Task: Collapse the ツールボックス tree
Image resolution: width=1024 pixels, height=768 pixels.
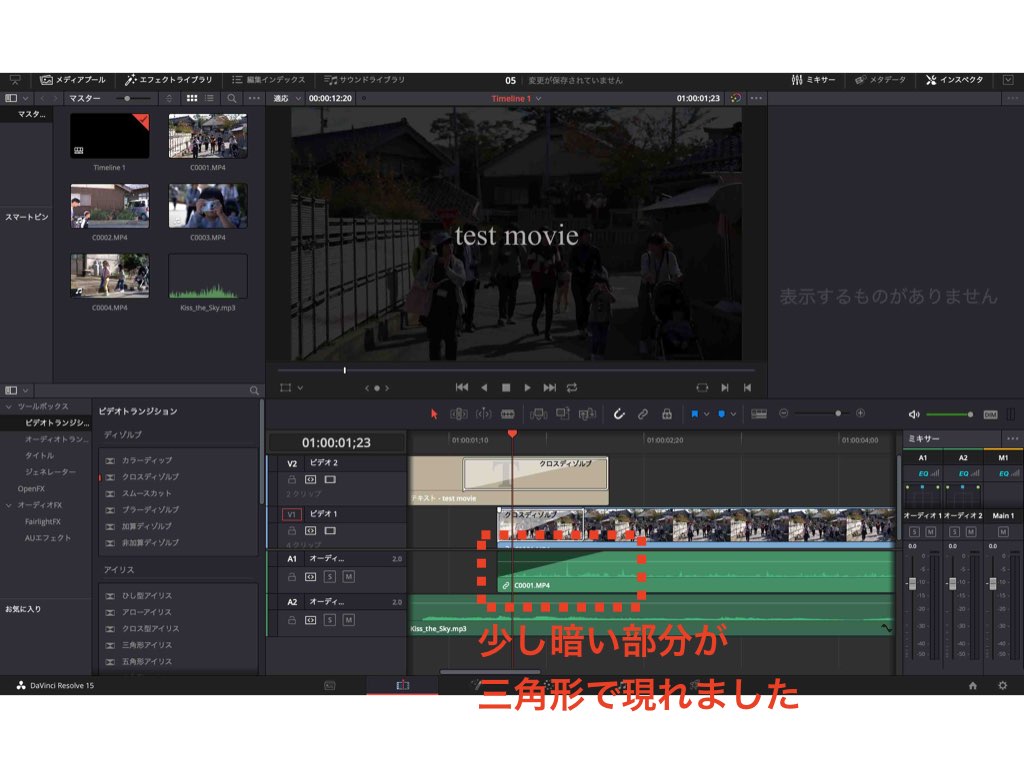Action: pyautogui.click(x=9, y=406)
